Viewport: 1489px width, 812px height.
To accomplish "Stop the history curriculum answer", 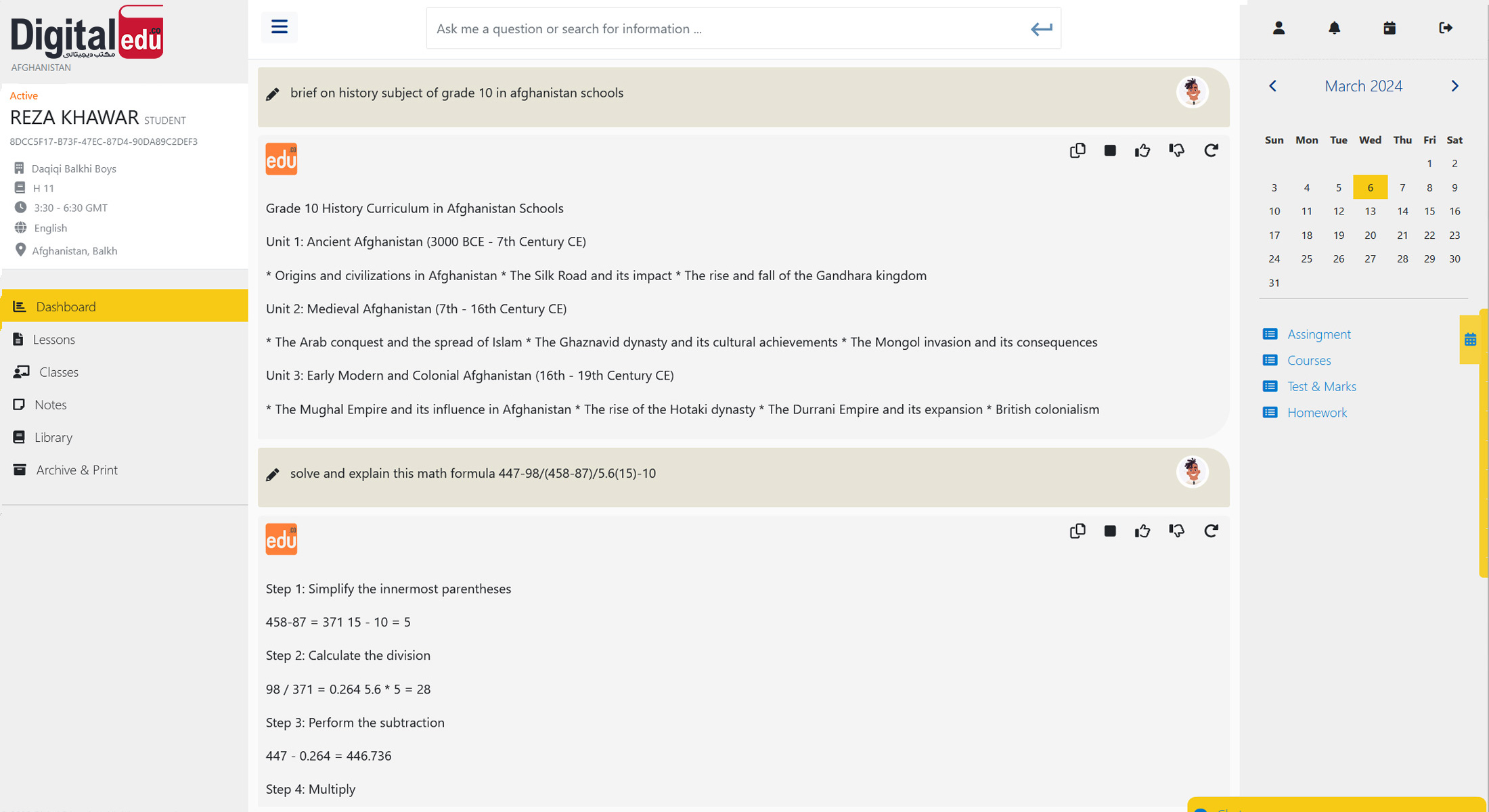I will (1110, 150).
